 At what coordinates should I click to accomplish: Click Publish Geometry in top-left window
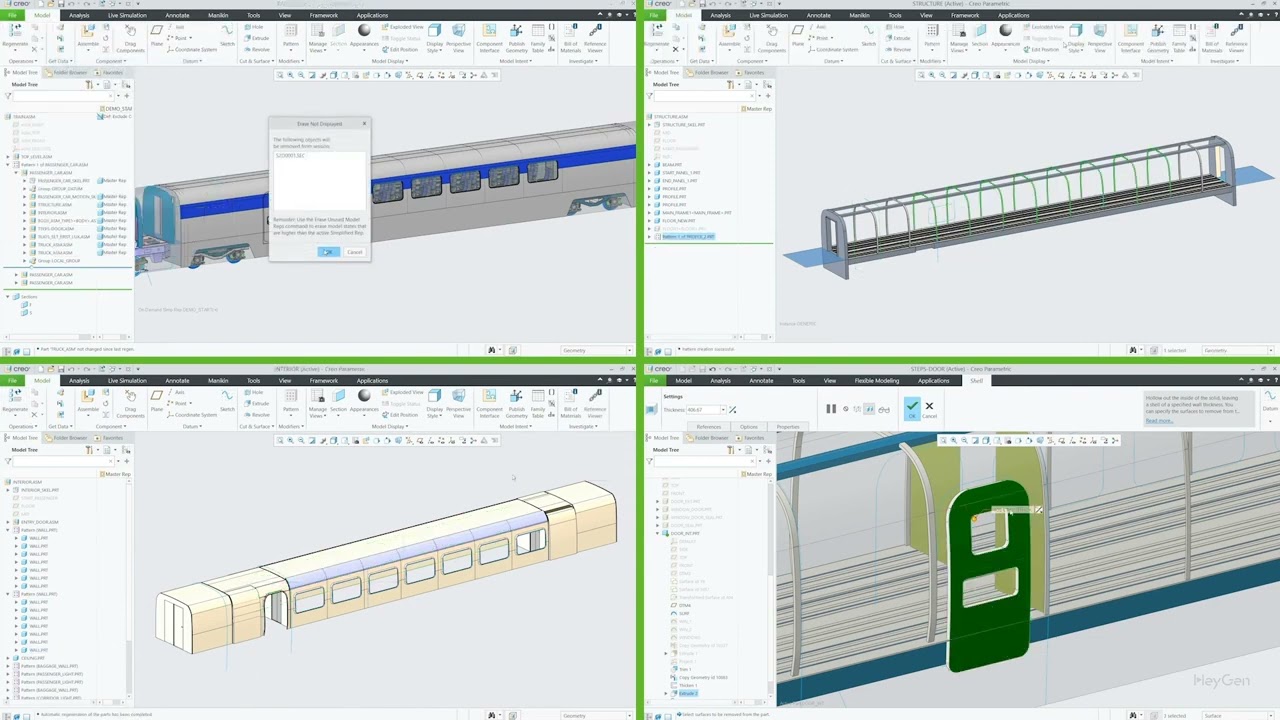coord(516,38)
